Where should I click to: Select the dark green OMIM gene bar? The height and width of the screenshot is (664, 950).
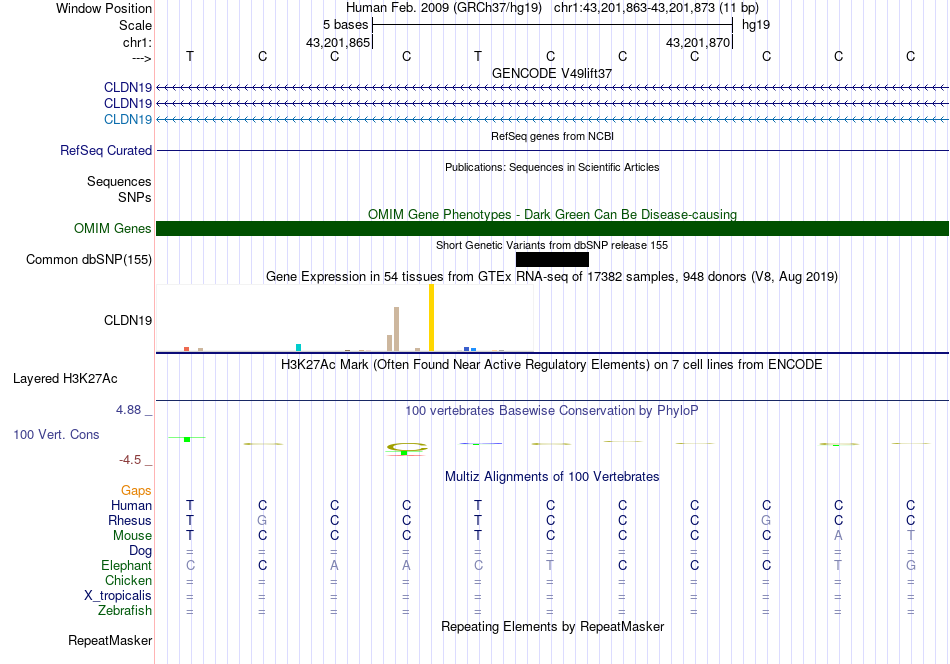[x=552, y=228]
